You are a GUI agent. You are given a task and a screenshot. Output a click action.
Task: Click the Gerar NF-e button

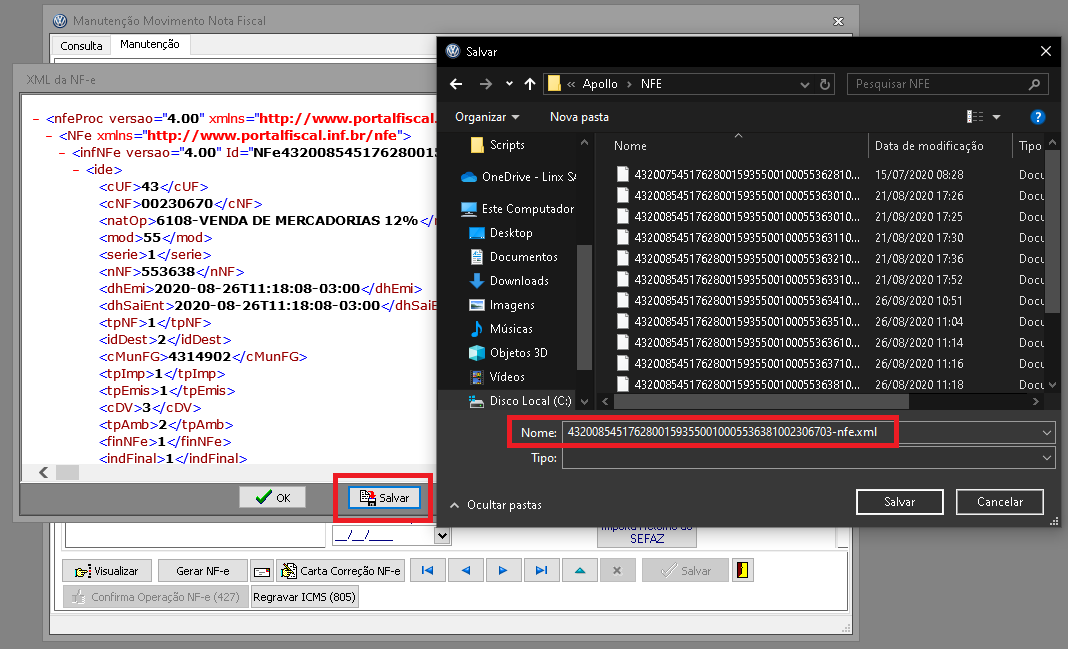coord(202,571)
